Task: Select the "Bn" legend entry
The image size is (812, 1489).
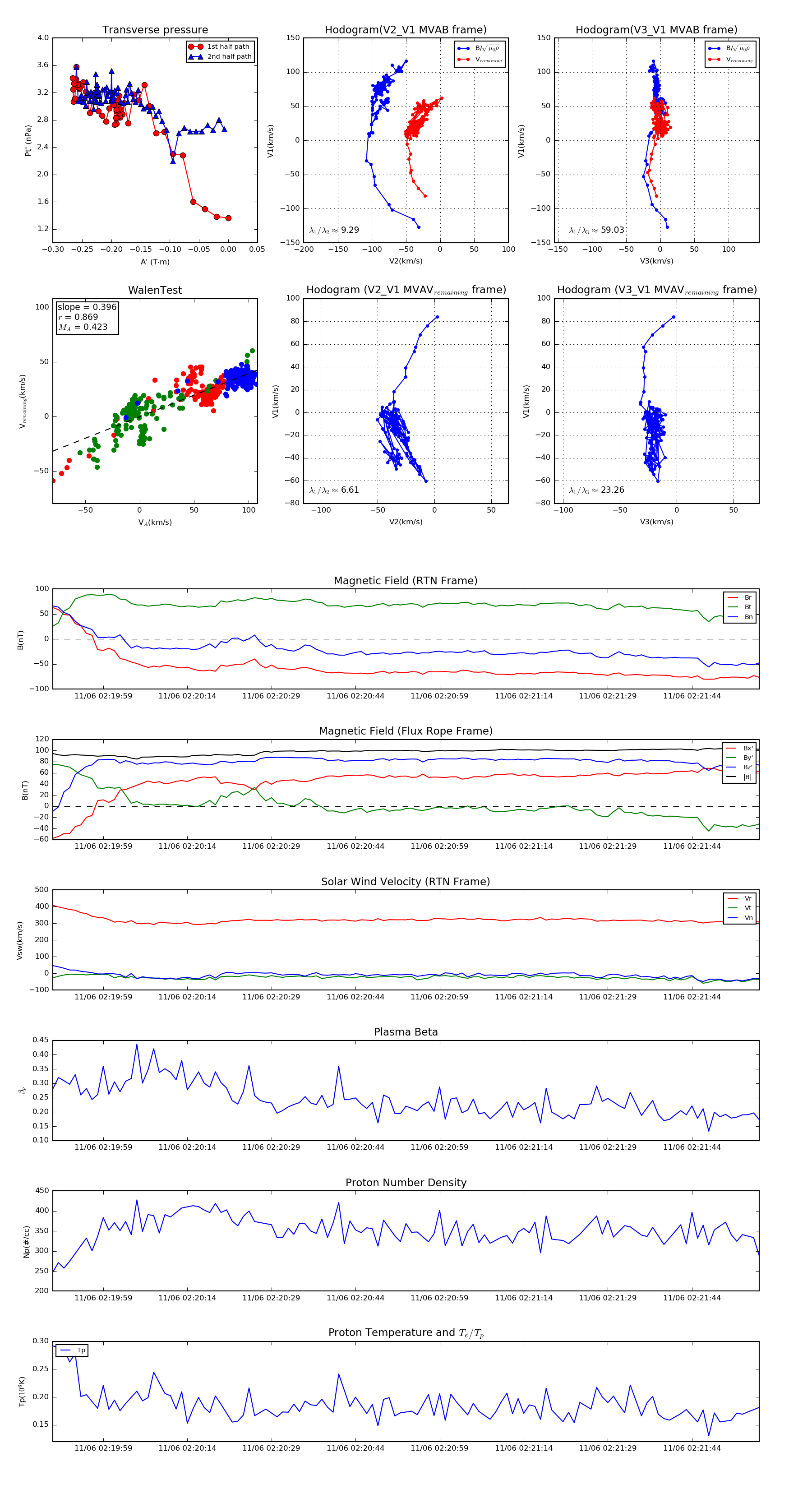Action: pos(740,617)
